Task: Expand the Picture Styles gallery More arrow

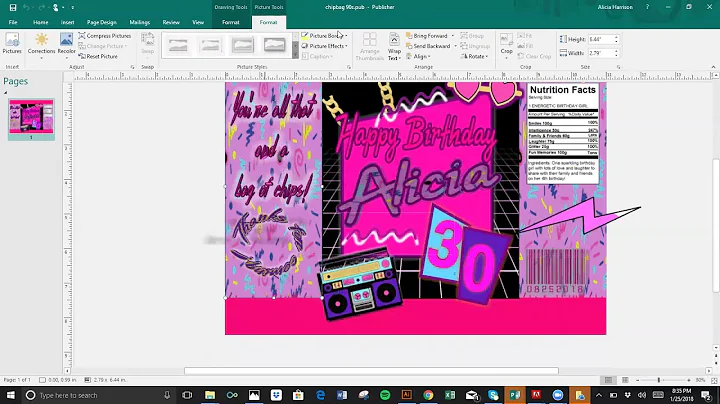Action: [x=295, y=55]
